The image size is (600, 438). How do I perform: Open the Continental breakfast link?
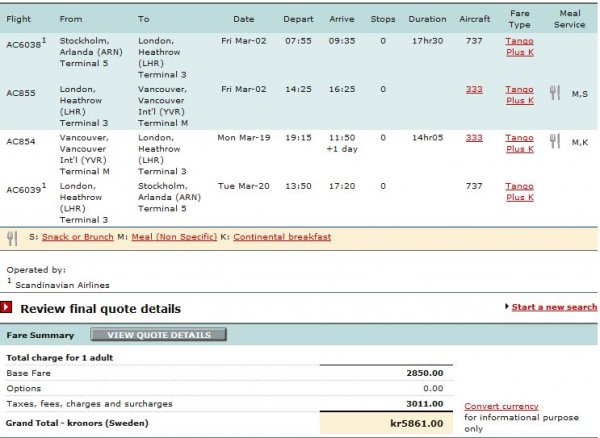coord(282,237)
